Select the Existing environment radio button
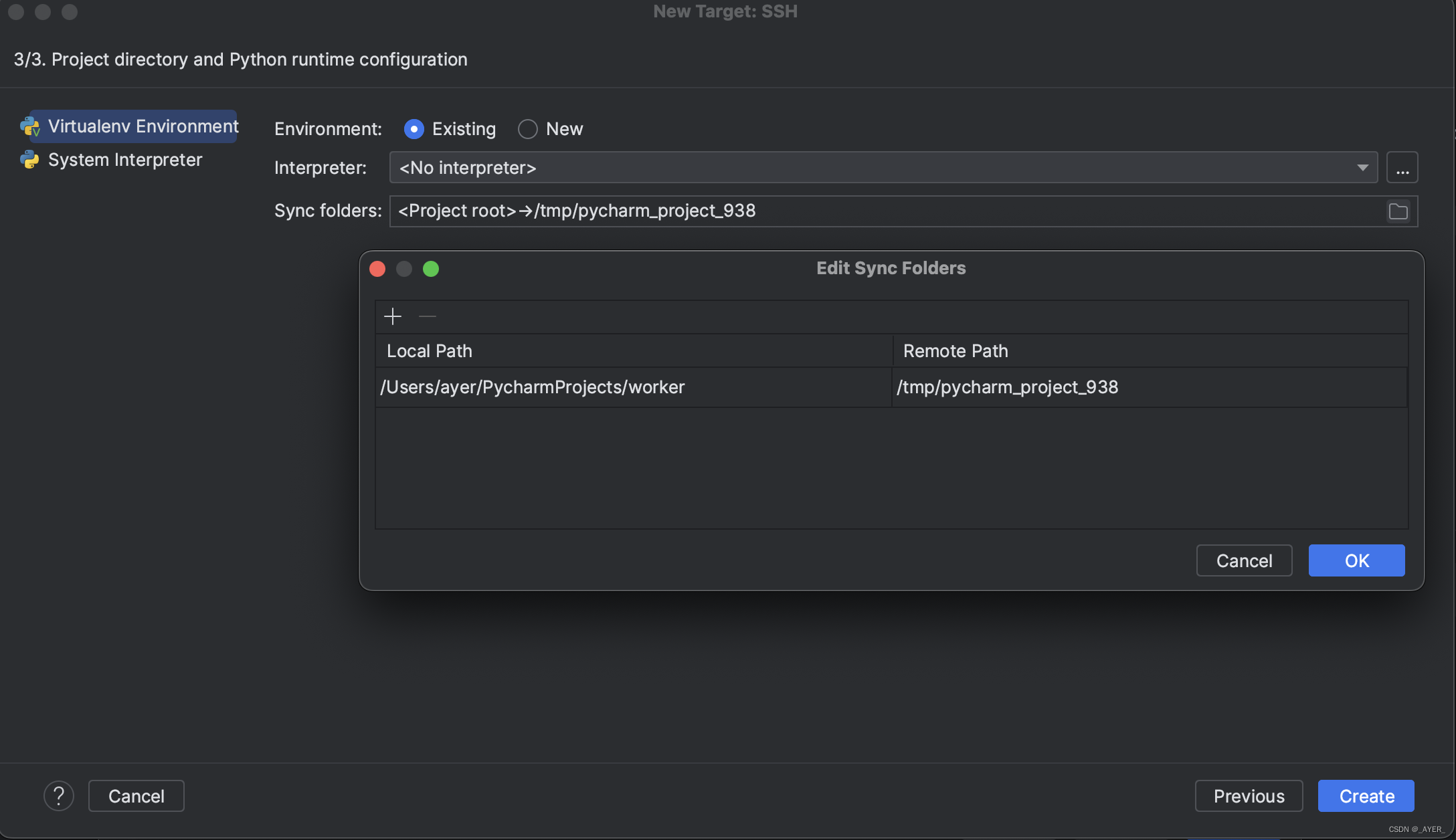Viewport: 1456px width, 840px height. point(414,129)
